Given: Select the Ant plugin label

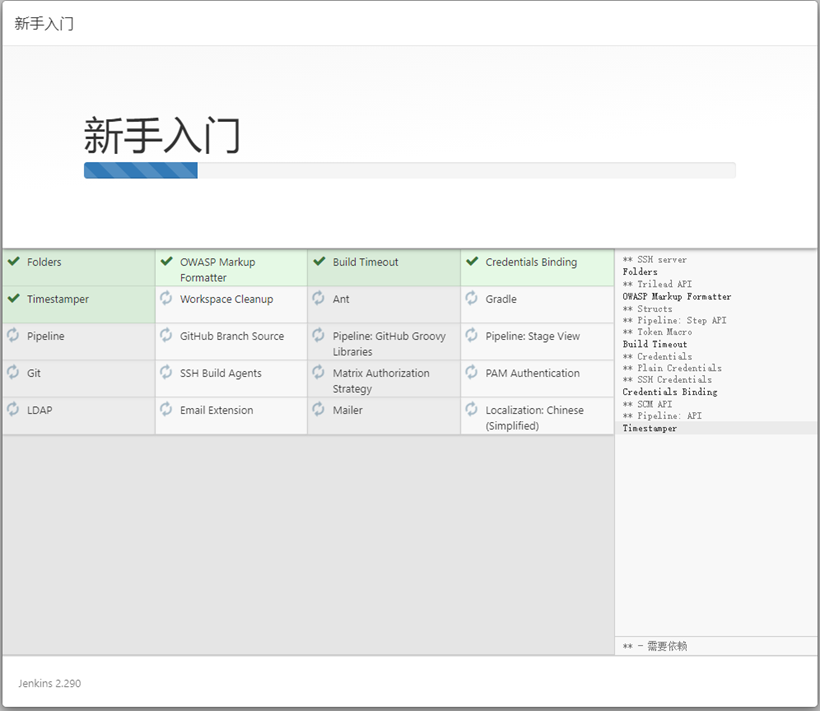Looking at the screenshot, I should pos(341,299).
